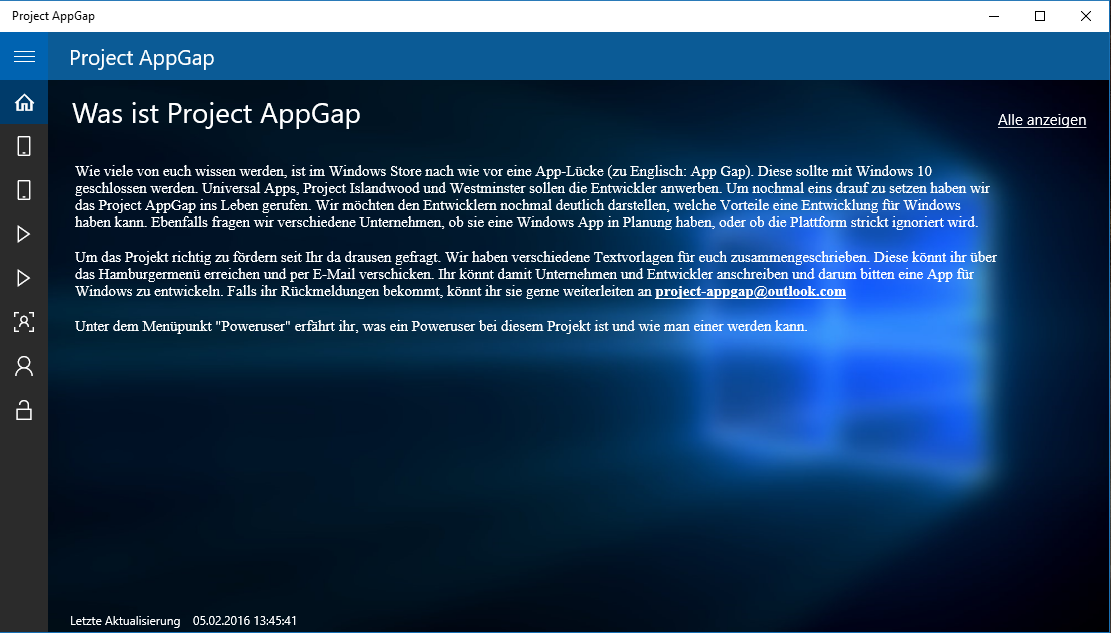Open the first phone icon in sidebar

(24, 146)
